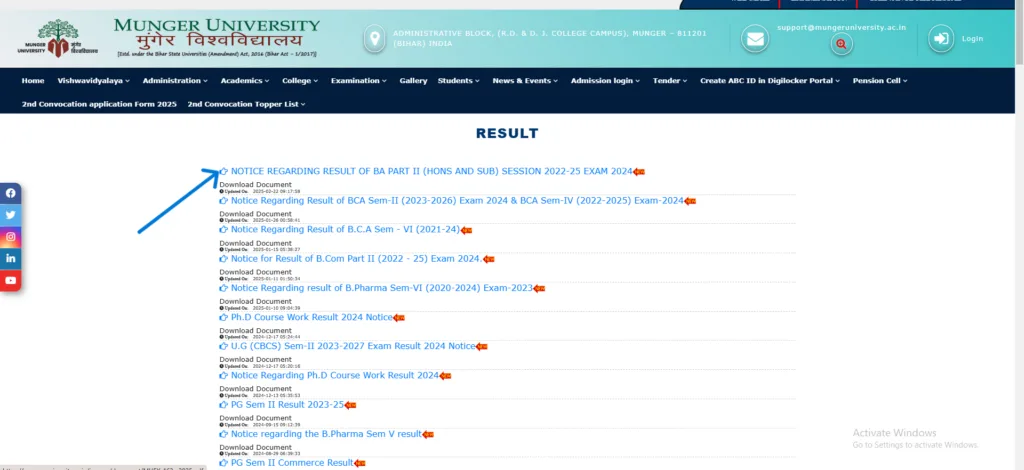Click the envelope mail icon in header

point(755,39)
